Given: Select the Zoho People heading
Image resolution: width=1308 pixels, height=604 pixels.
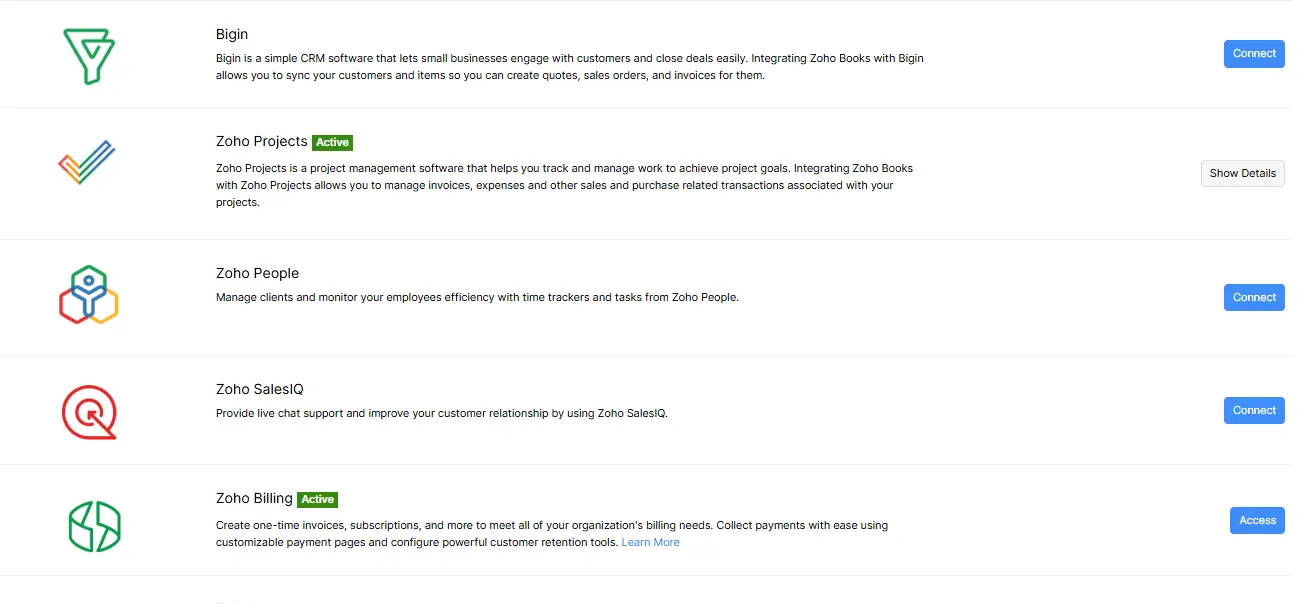Looking at the screenshot, I should 257,273.
